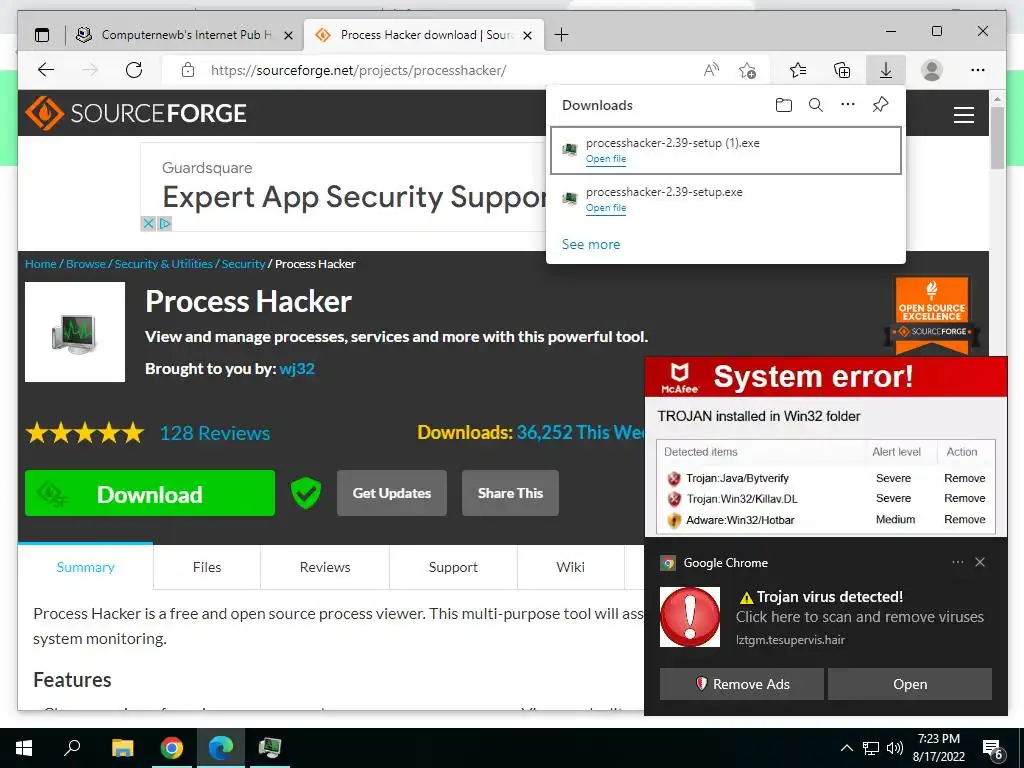Open Google Chrome notification options dots

957,562
